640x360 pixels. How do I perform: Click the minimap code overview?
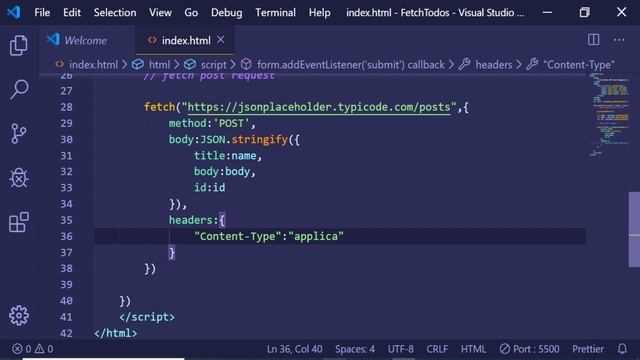coord(610,114)
